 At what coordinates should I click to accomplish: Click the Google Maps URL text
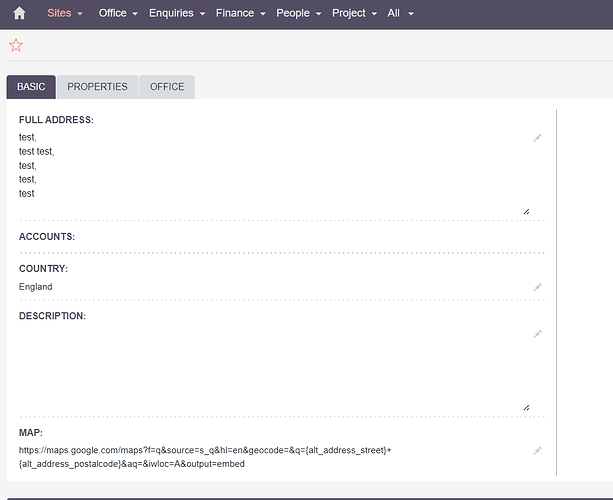205,457
